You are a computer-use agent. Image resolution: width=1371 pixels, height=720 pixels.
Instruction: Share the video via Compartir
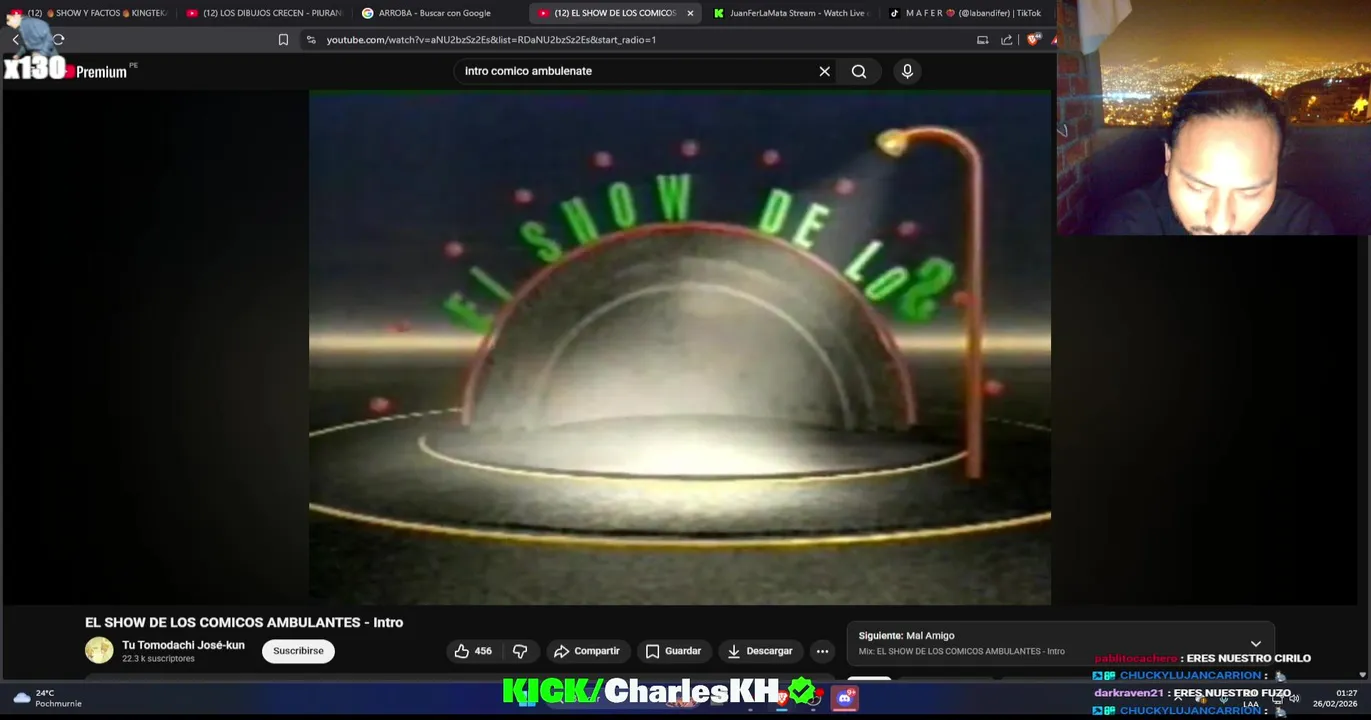pos(587,651)
